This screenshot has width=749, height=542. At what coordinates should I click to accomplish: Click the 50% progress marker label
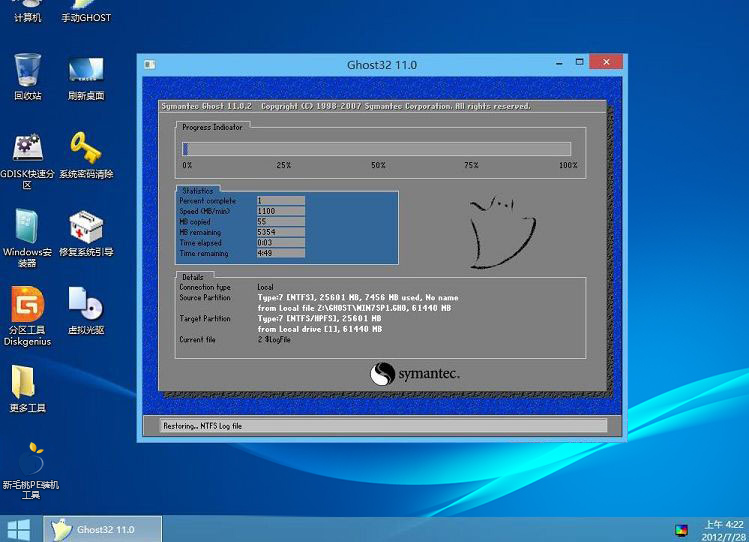378,165
